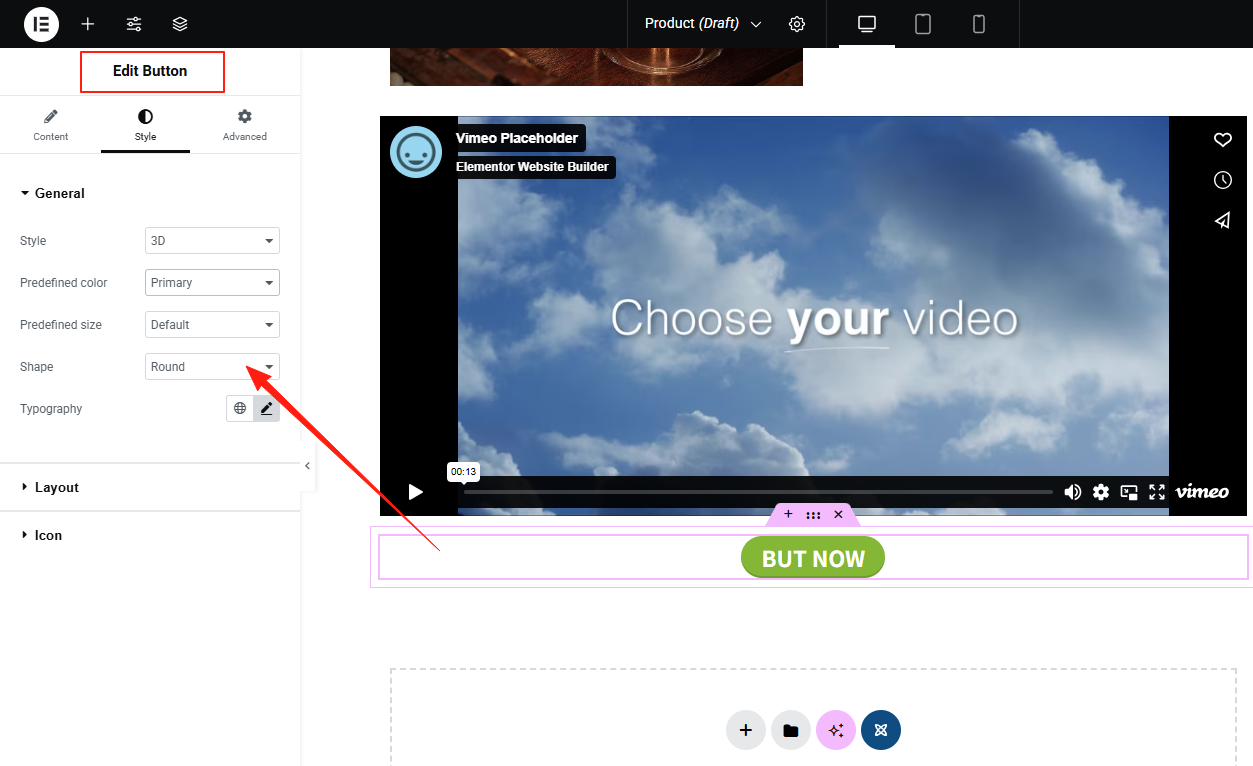This screenshot has height=766, width=1253.
Task: Click the green BUT NOW button
Action: point(813,558)
